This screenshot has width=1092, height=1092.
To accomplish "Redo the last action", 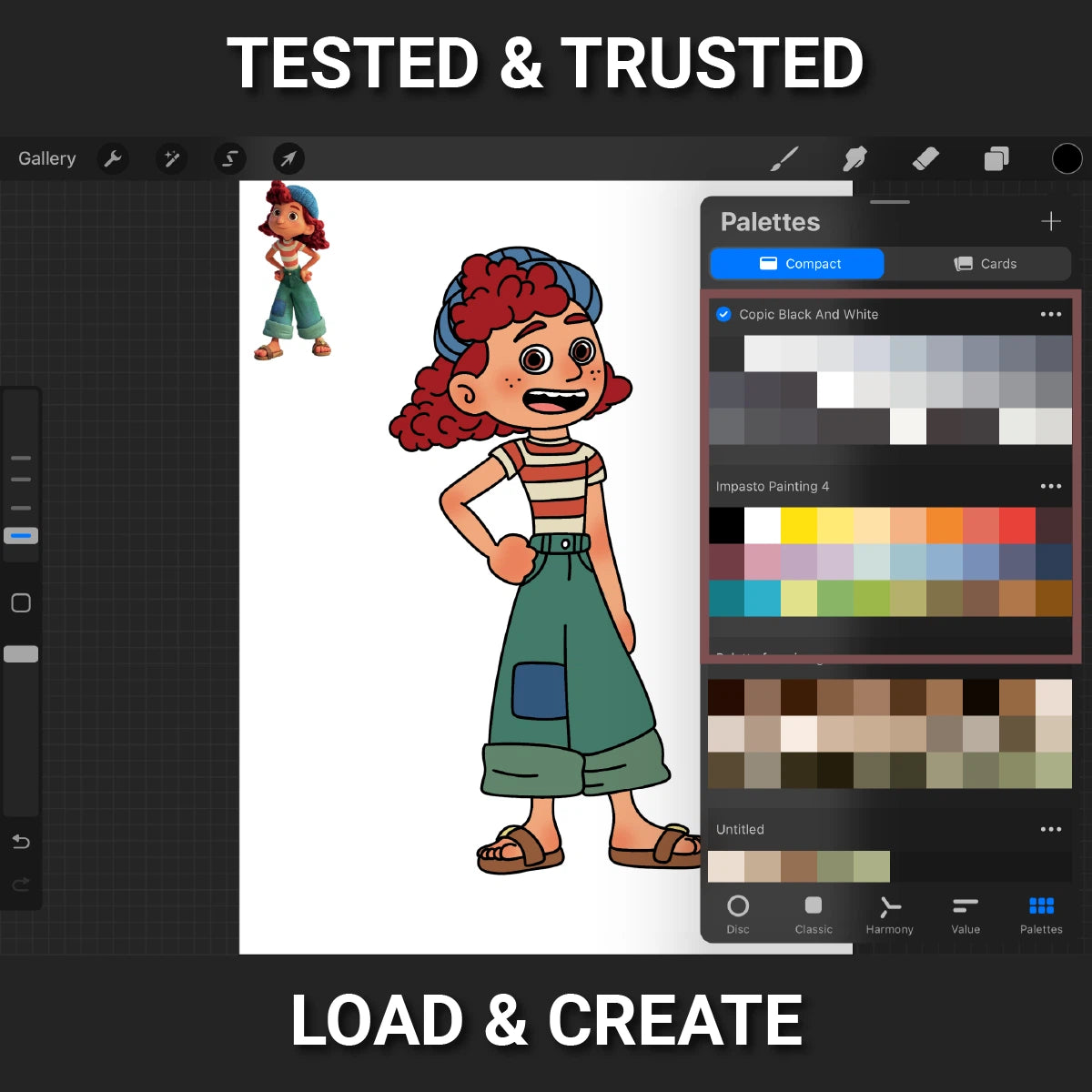I will click(21, 884).
